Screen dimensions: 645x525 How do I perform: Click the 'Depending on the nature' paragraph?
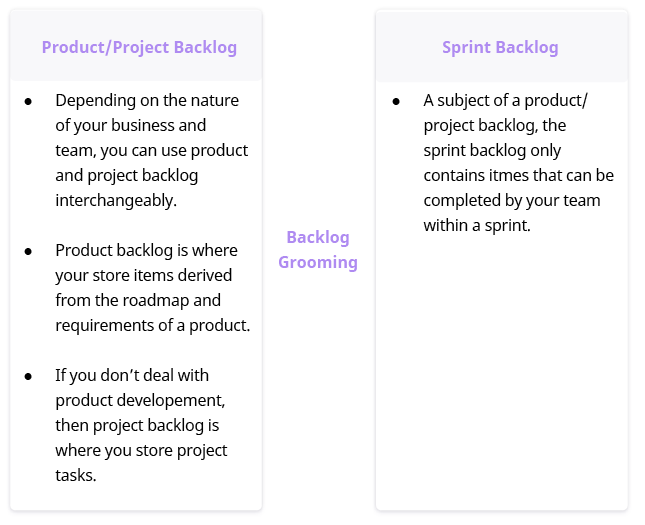(152, 151)
